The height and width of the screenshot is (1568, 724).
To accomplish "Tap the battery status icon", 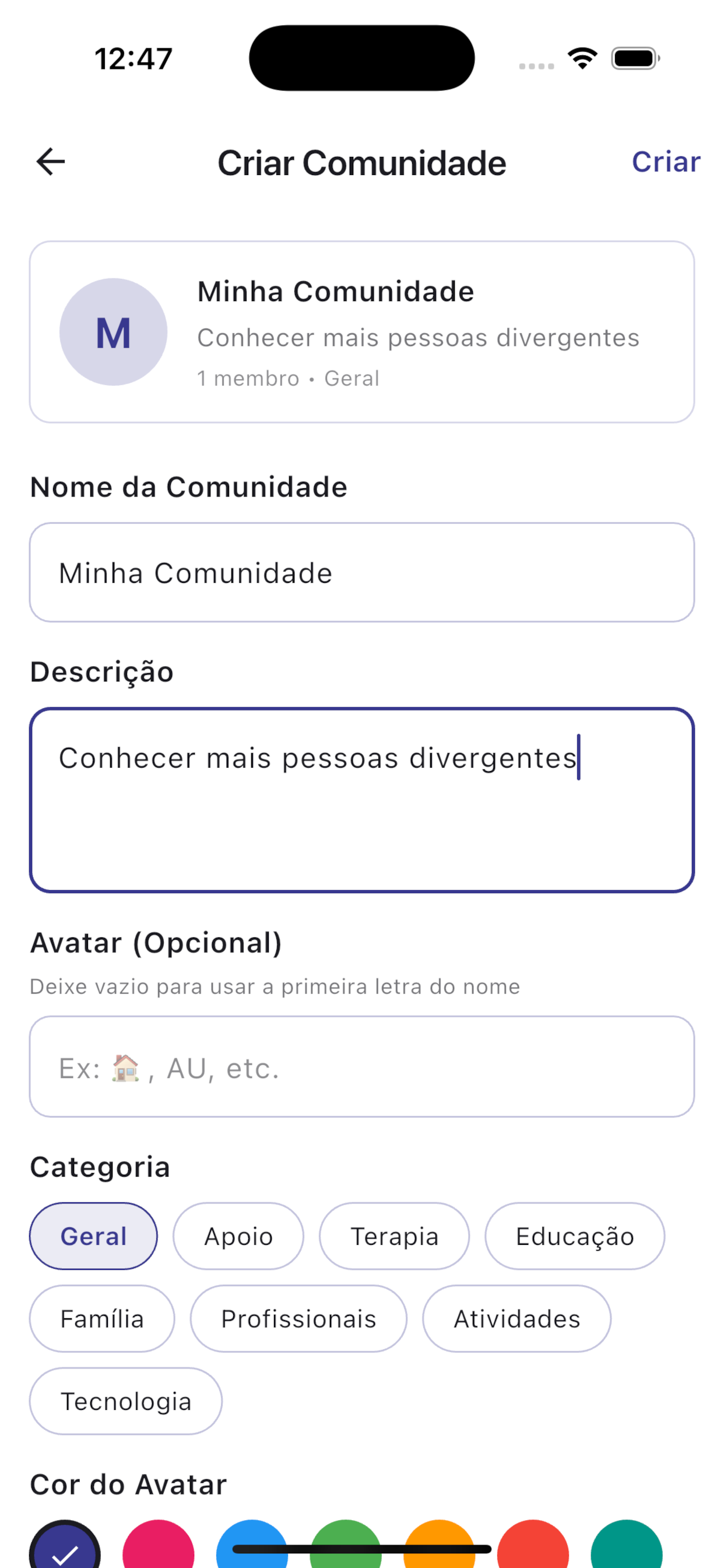I will pyautogui.click(x=635, y=58).
